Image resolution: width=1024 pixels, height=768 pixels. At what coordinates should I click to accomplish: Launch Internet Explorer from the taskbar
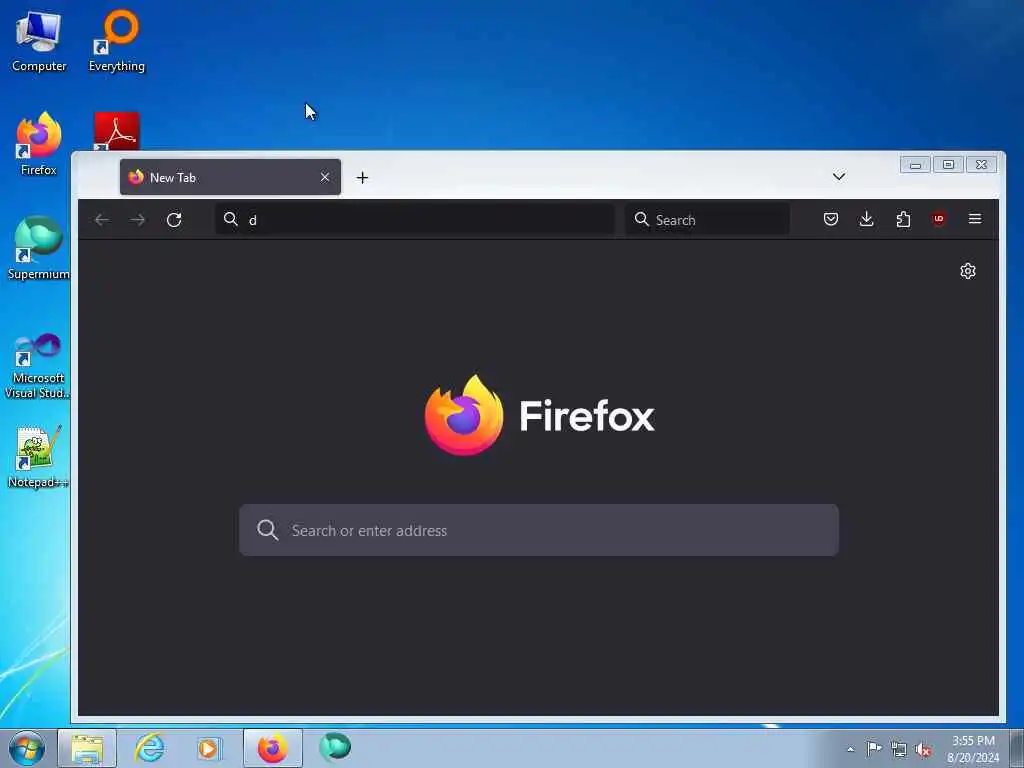tap(150, 748)
